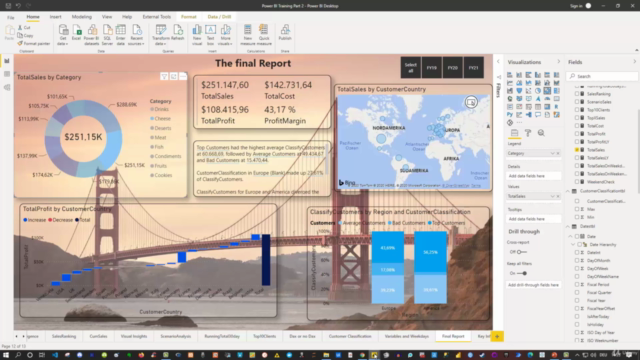Click the FY21 slicer button
Image resolution: width=640 pixels, height=360 pixels.
[x=473, y=68]
